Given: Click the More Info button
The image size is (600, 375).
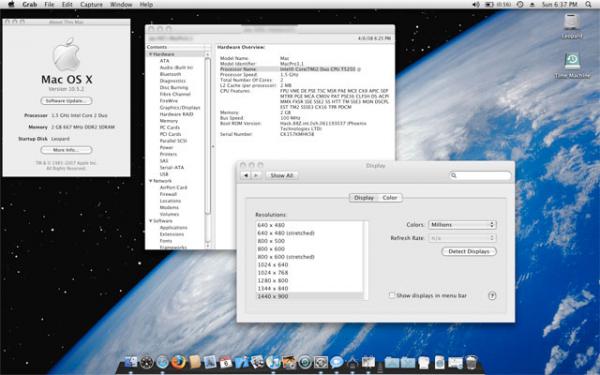Looking at the screenshot, I should click(x=66, y=150).
